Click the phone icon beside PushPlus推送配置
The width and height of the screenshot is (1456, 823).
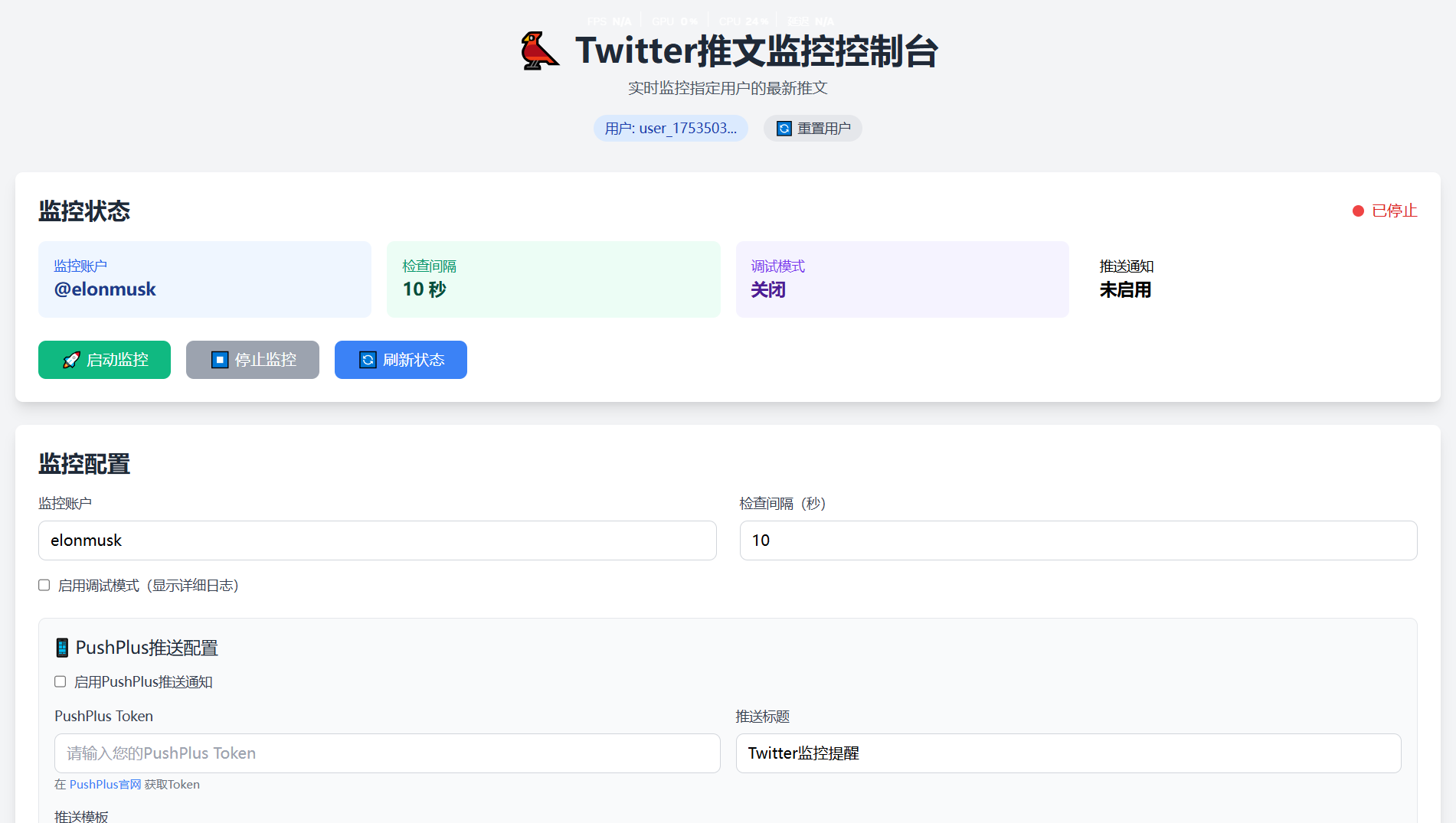62,648
